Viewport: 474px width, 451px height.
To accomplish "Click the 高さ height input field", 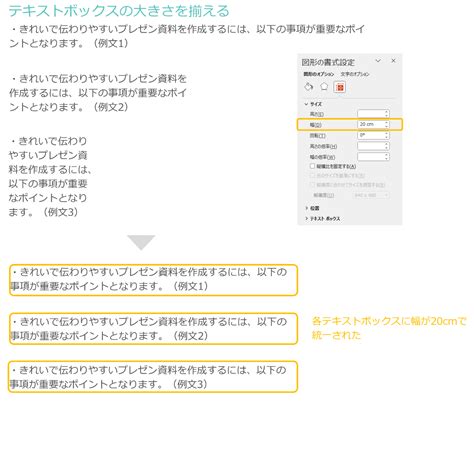I will [371, 114].
